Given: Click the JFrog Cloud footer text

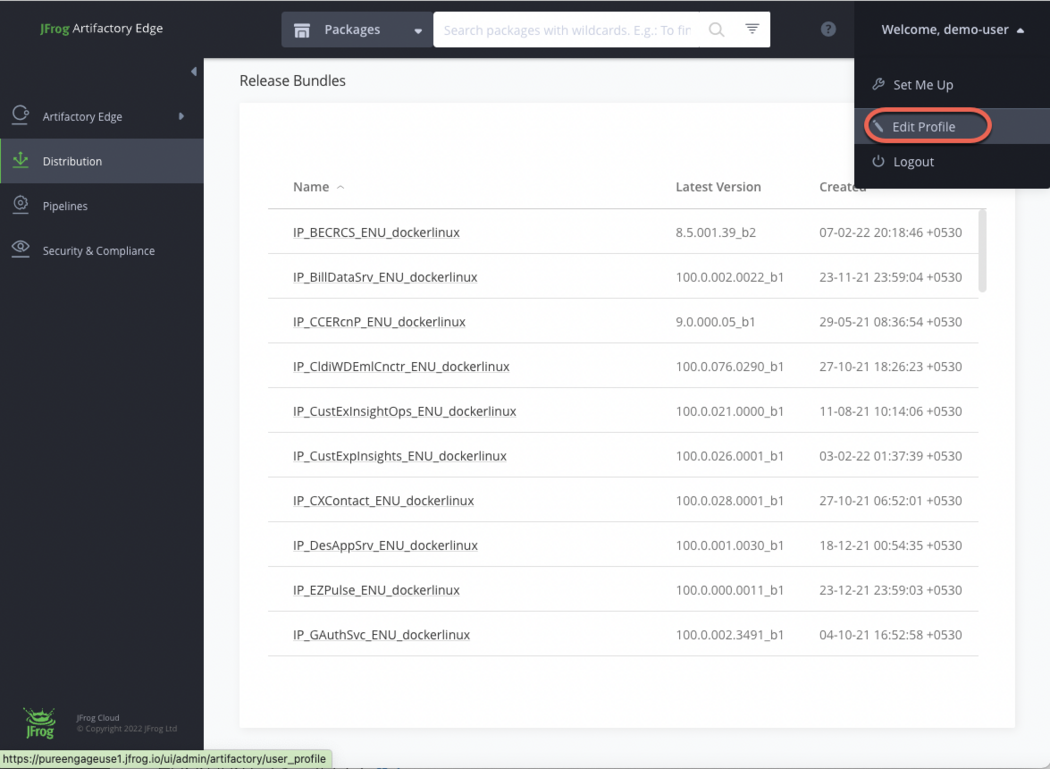Looking at the screenshot, I should (98, 717).
